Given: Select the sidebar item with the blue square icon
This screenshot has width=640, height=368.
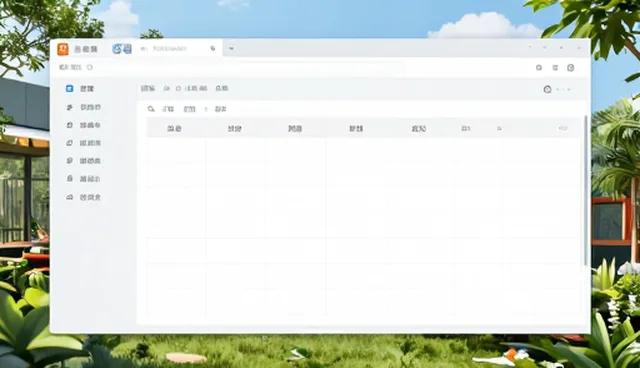Looking at the screenshot, I should pos(80,89).
